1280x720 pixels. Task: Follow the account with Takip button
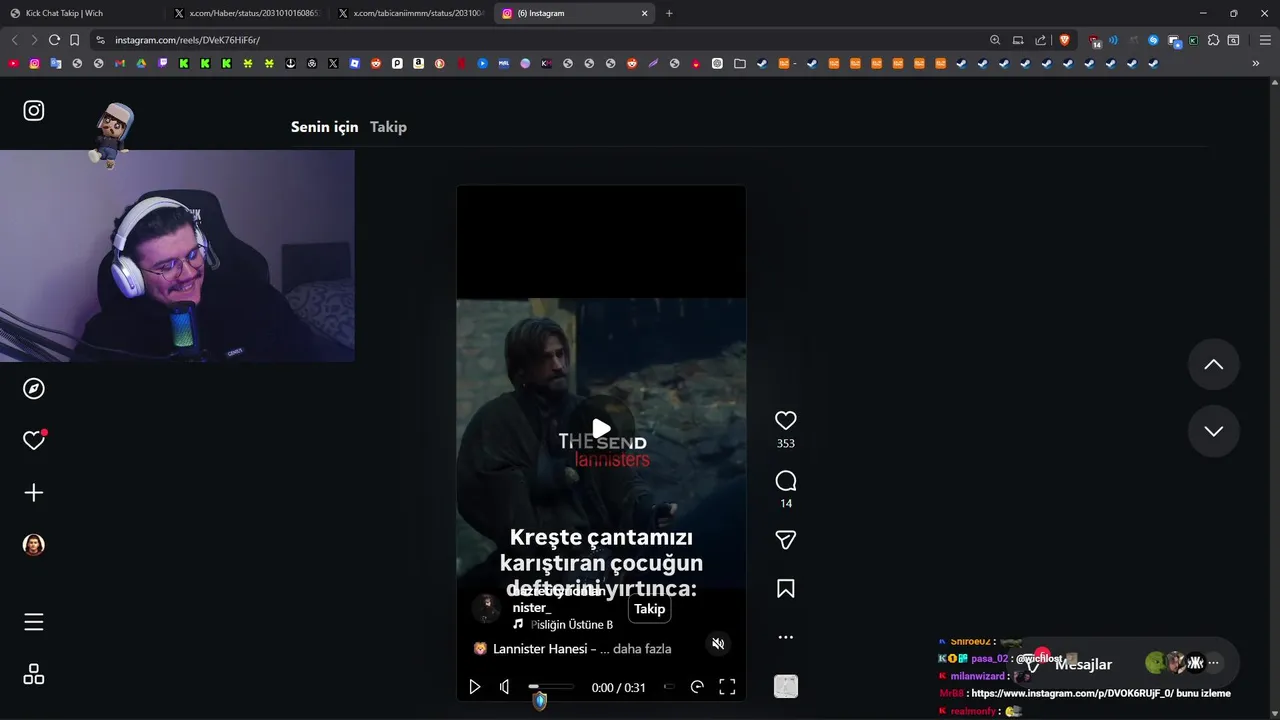tap(649, 609)
